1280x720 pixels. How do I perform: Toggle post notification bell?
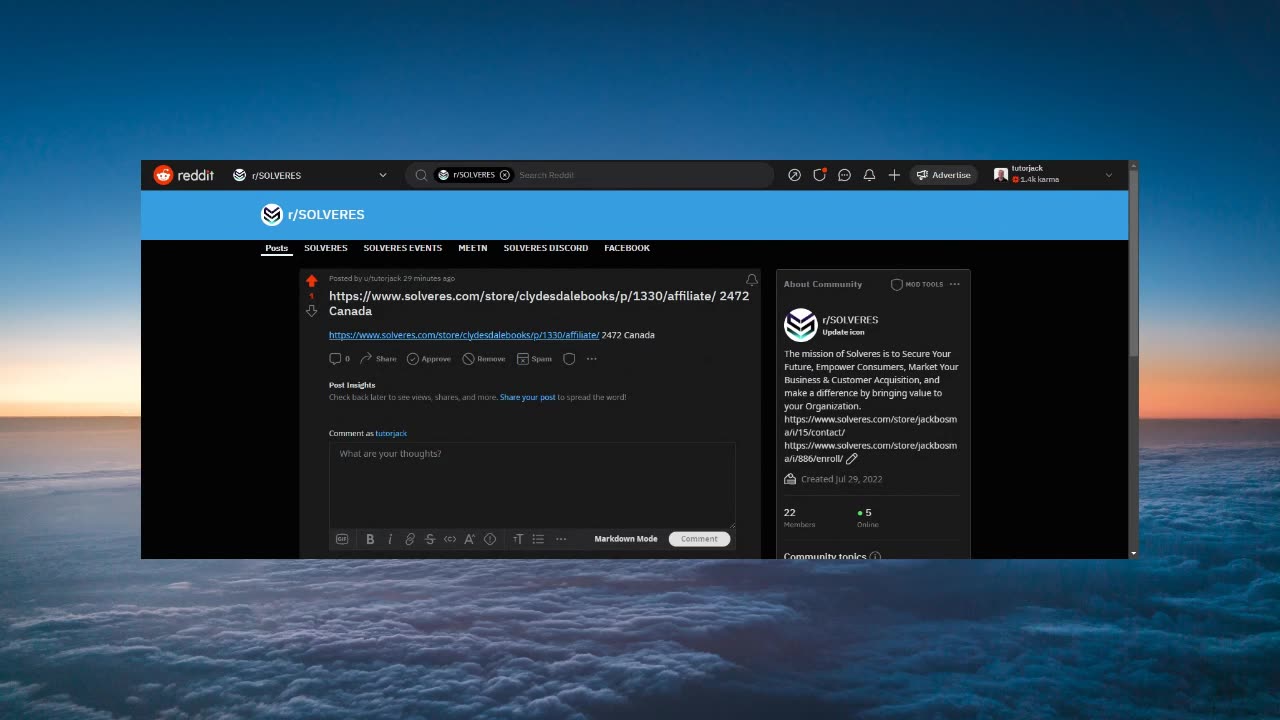tap(752, 280)
